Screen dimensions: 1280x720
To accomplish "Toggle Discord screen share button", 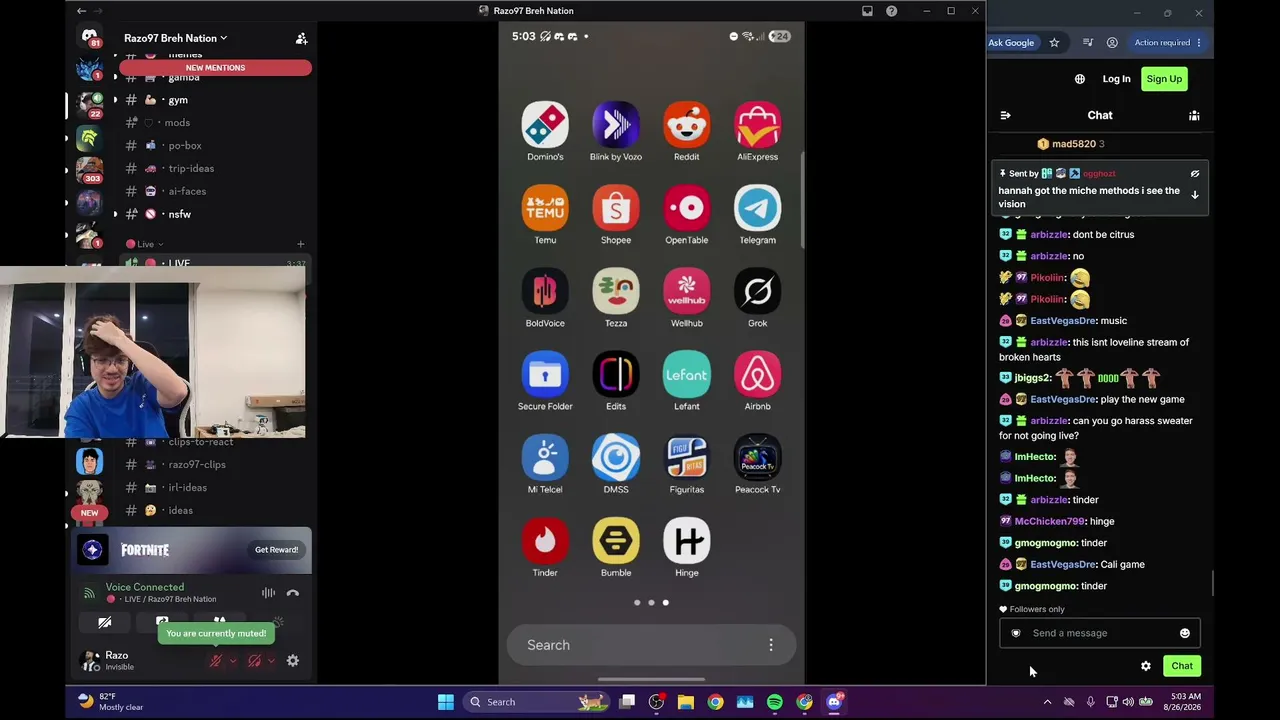I will (162, 622).
